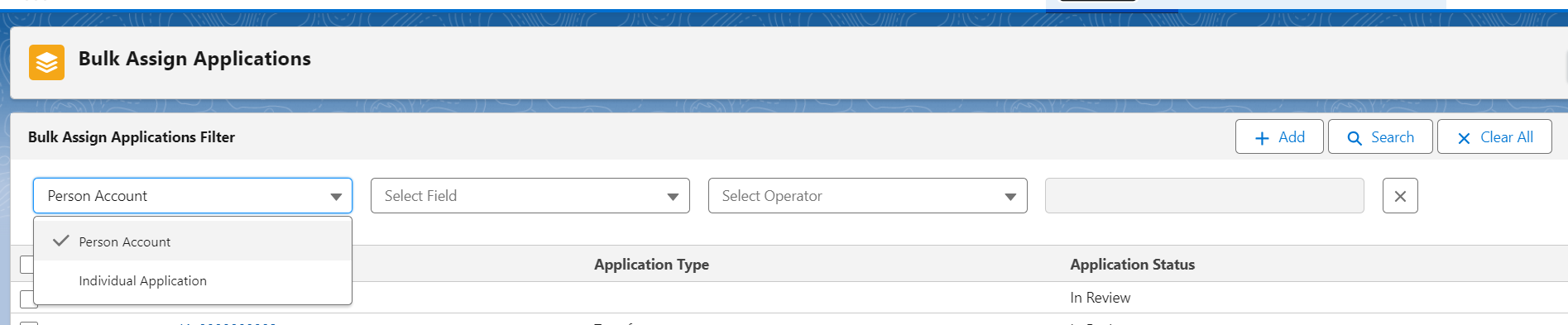This screenshot has height=325, width=1568.
Task: Remove the filter row with X button
Action: click(1400, 196)
